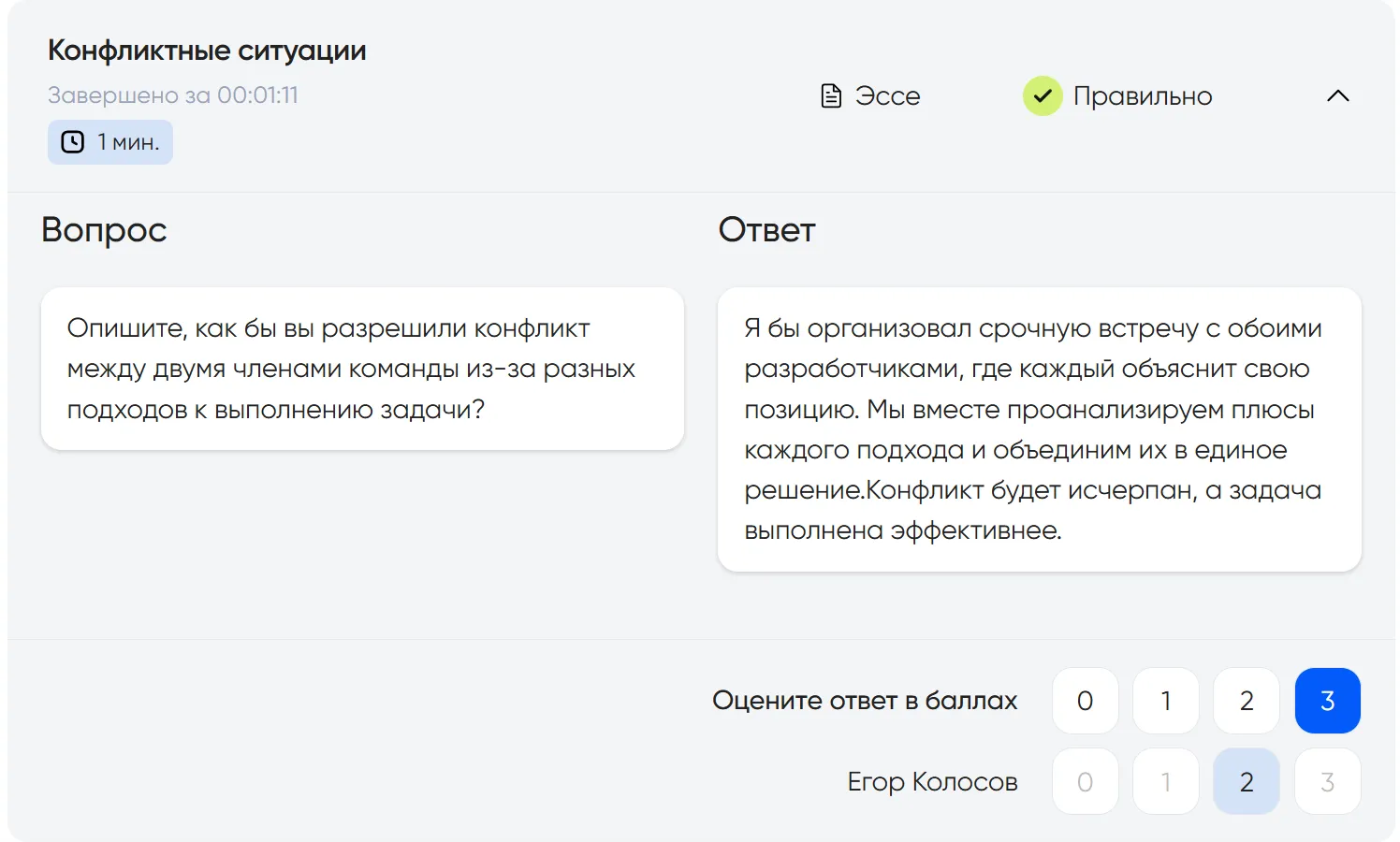
Task: Click the timer icon in the duration chip
Action: click(72, 141)
